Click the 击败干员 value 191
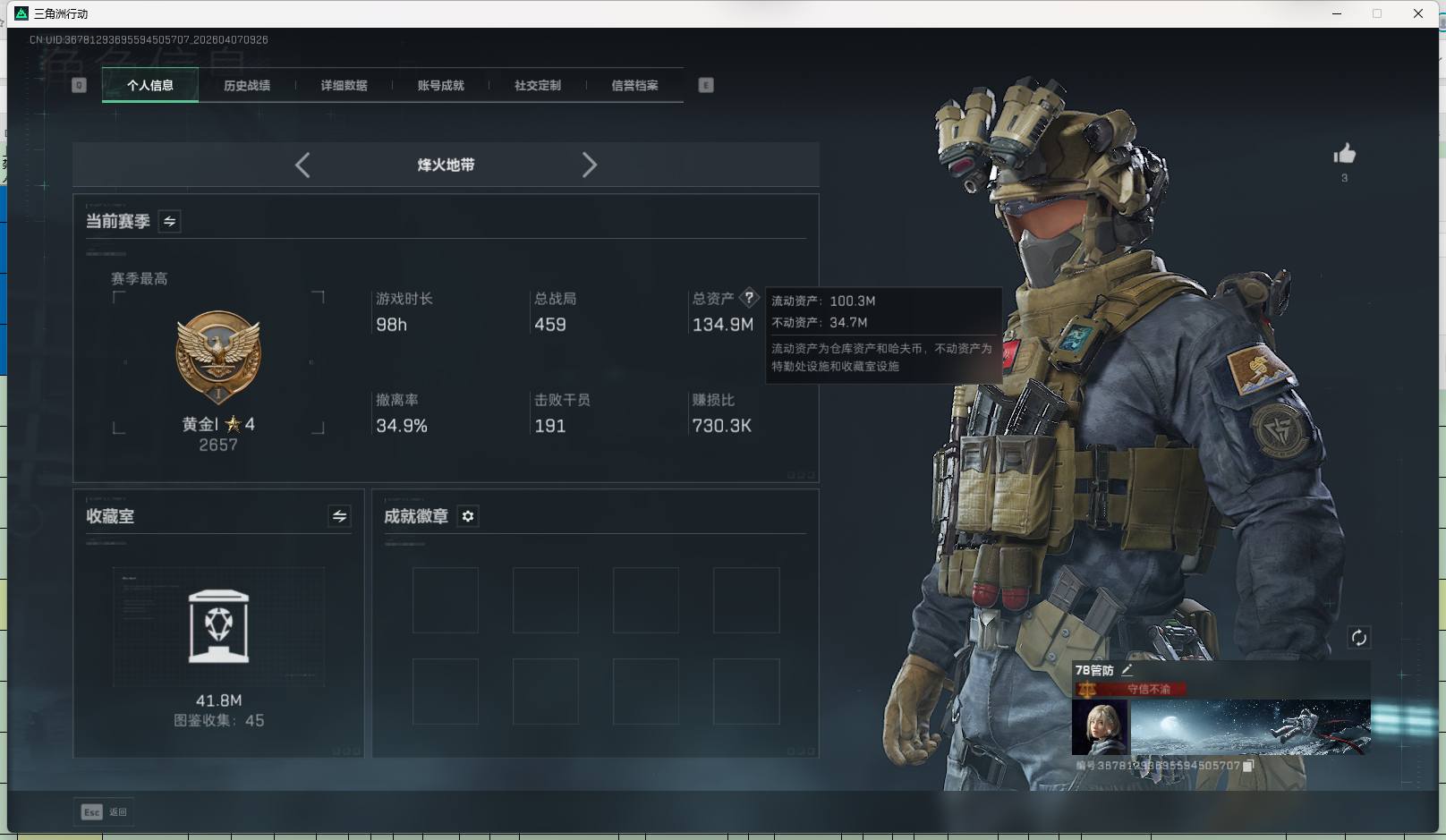The image size is (1446, 840). click(x=550, y=426)
